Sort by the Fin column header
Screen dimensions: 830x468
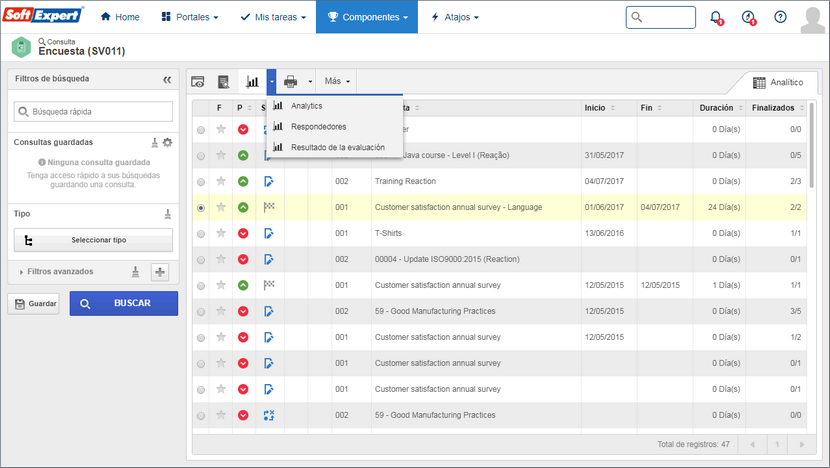coord(651,108)
